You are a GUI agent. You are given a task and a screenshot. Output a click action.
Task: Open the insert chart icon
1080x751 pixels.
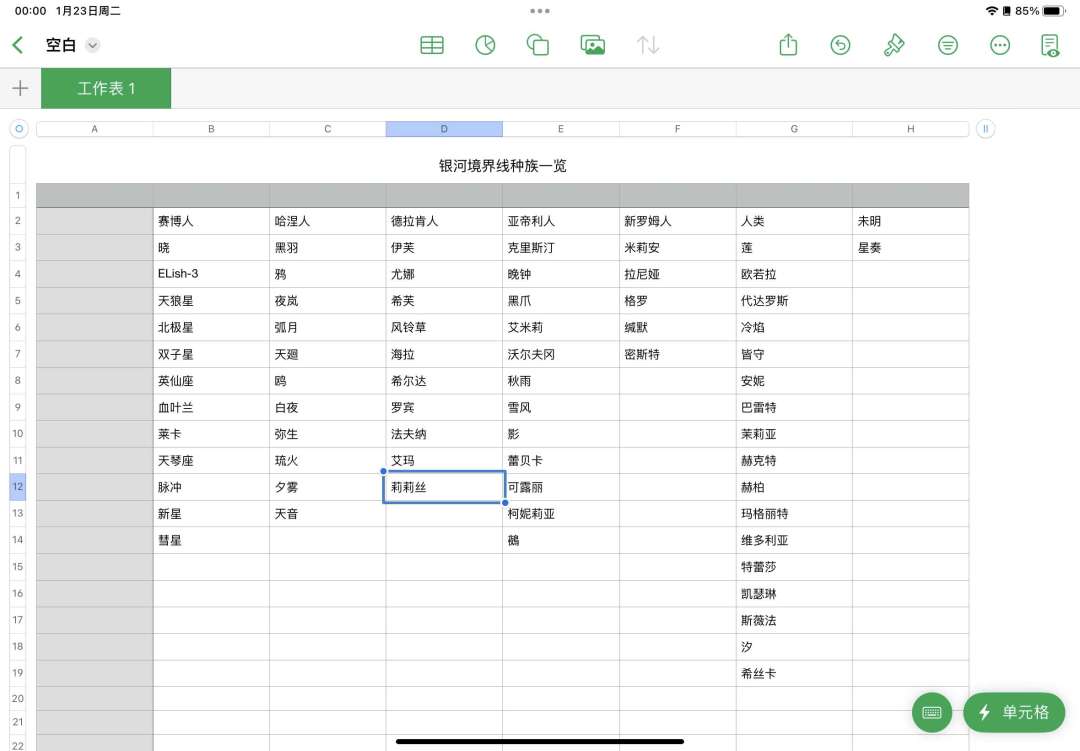(x=486, y=45)
